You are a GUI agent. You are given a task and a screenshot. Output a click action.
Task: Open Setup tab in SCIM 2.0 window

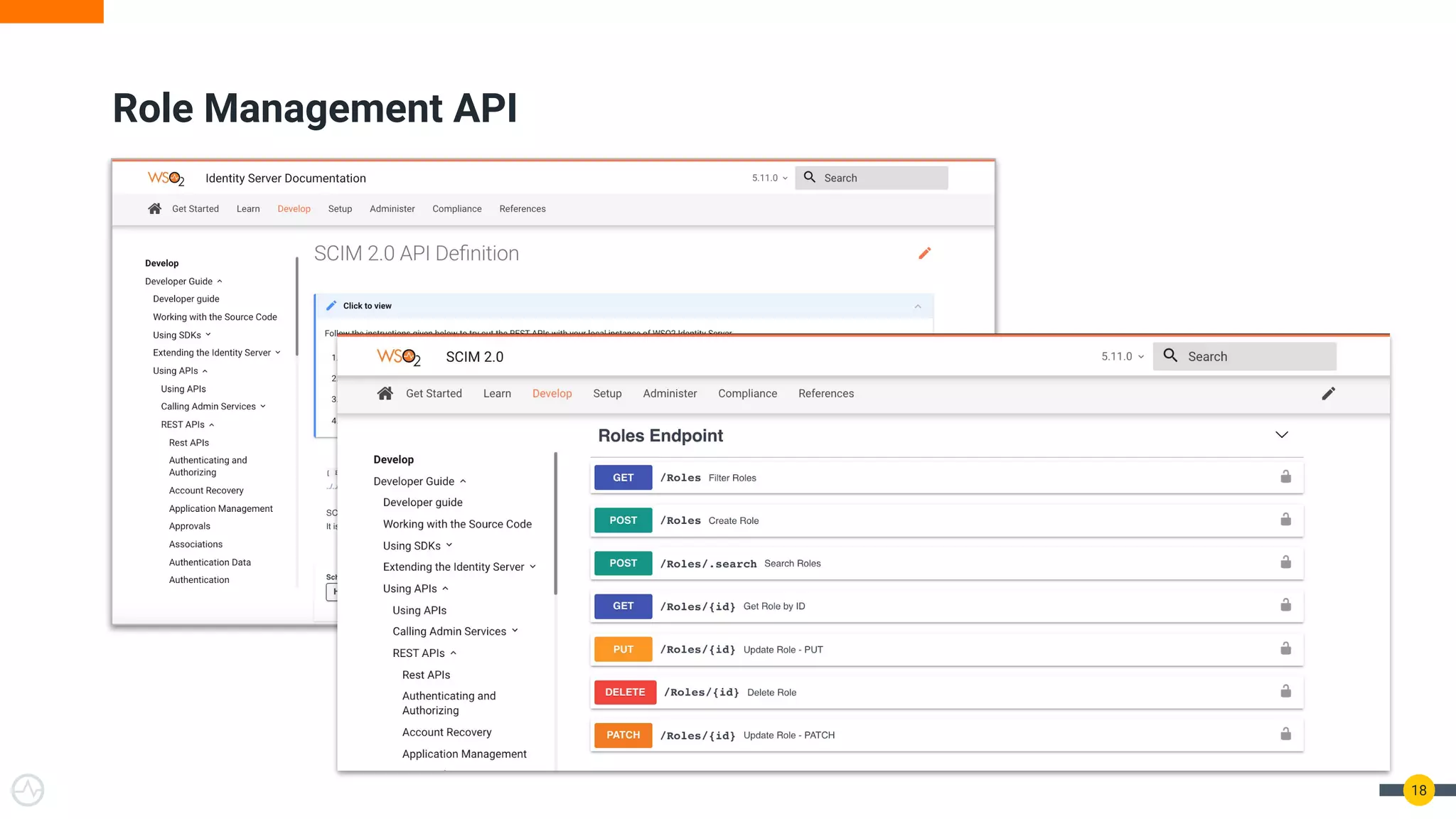(x=607, y=393)
